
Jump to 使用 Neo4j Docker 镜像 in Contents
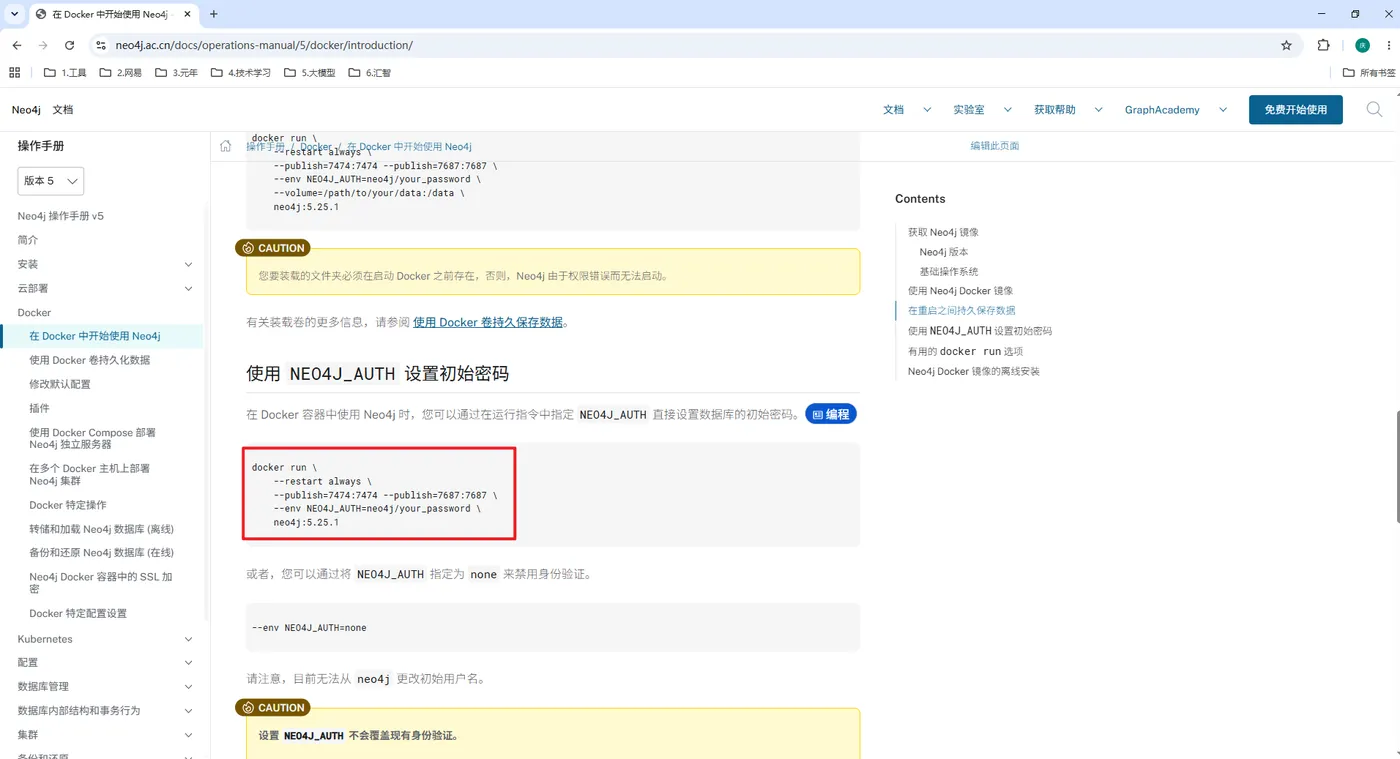pos(960,291)
